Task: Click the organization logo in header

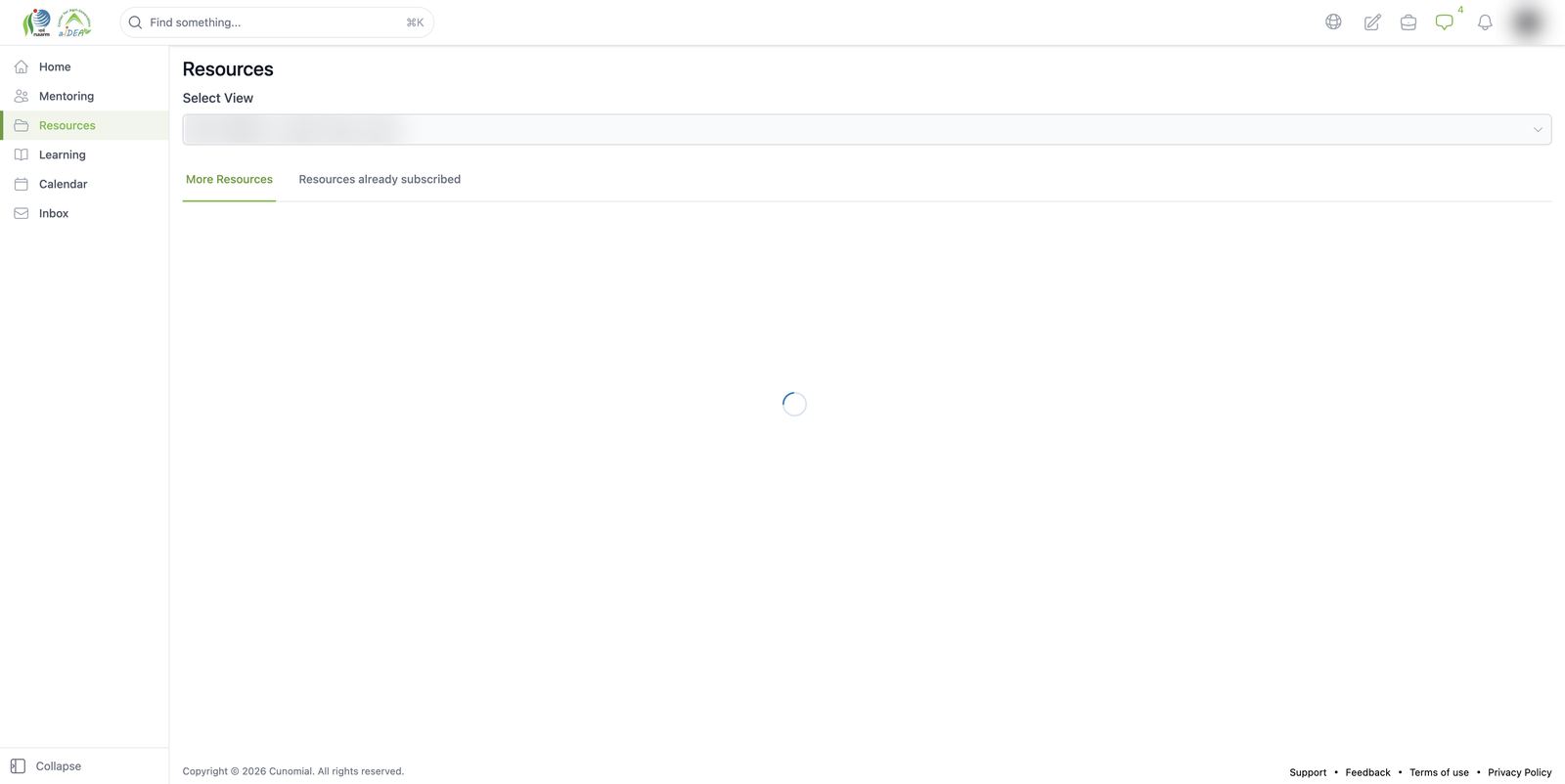Action: [57, 22]
